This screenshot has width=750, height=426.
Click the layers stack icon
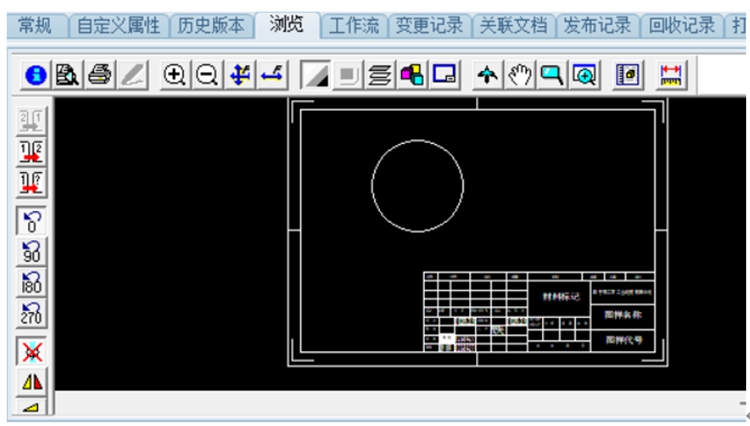click(380, 76)
